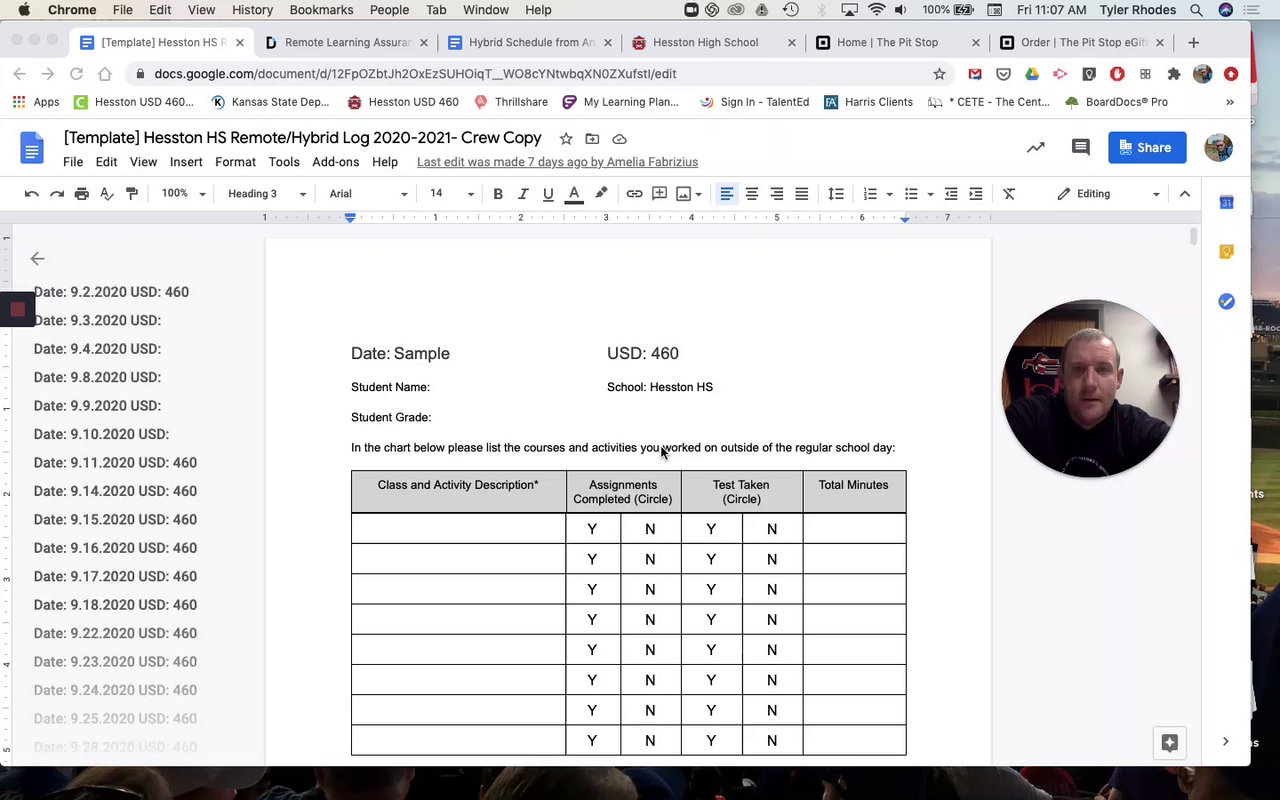
Task: Open the Format menu in Docs
Action: coord(235,162)
